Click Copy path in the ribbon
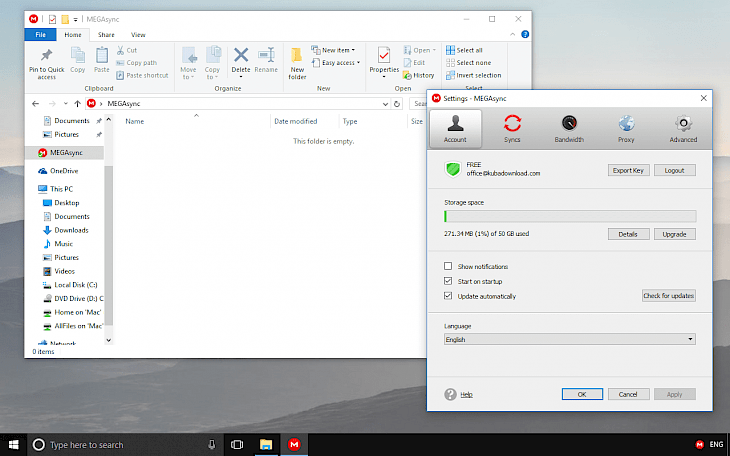The height and width of the screenshot is (456, 730). 136,62
